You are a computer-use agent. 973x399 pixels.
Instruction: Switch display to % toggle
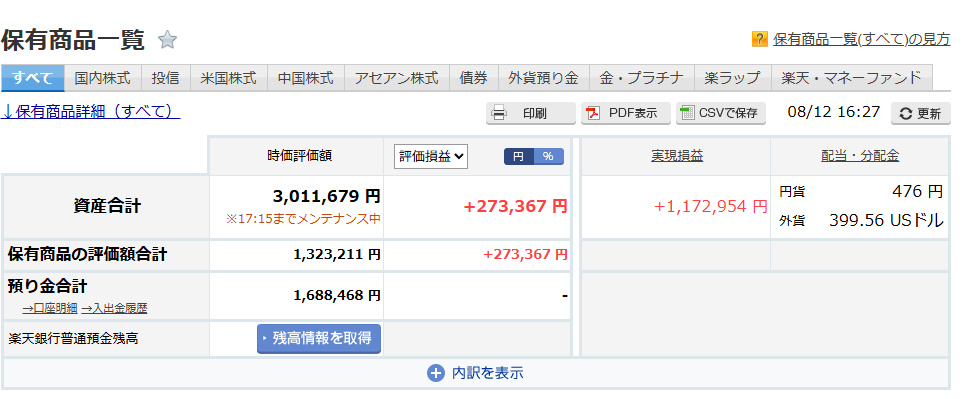click(549, 156)
